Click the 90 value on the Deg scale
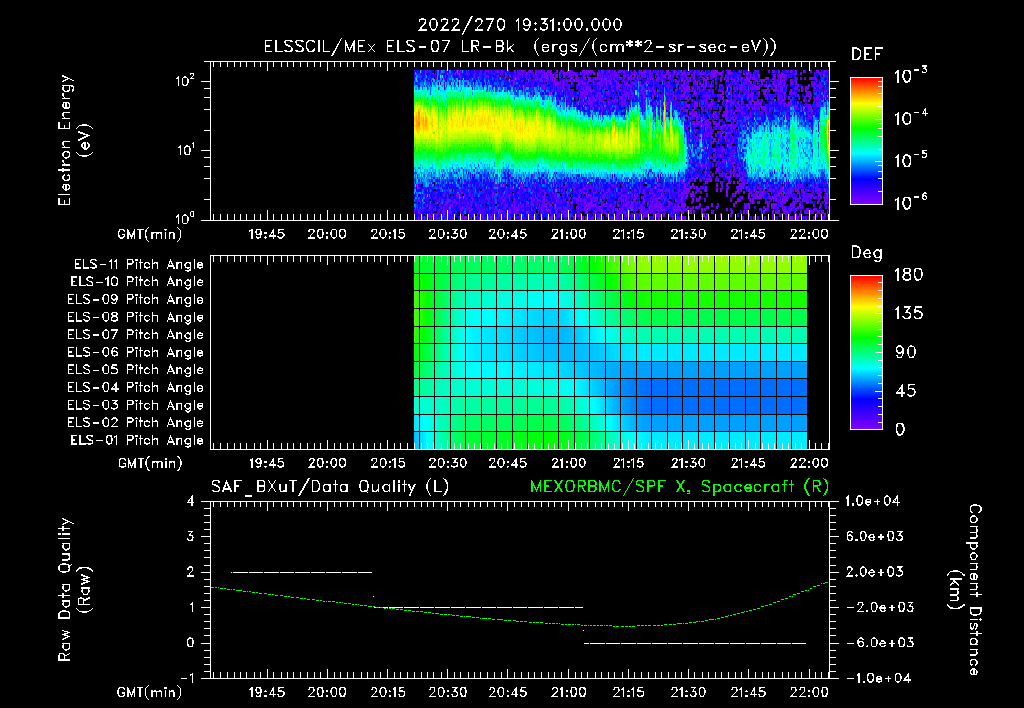 [x=906, y=353]
